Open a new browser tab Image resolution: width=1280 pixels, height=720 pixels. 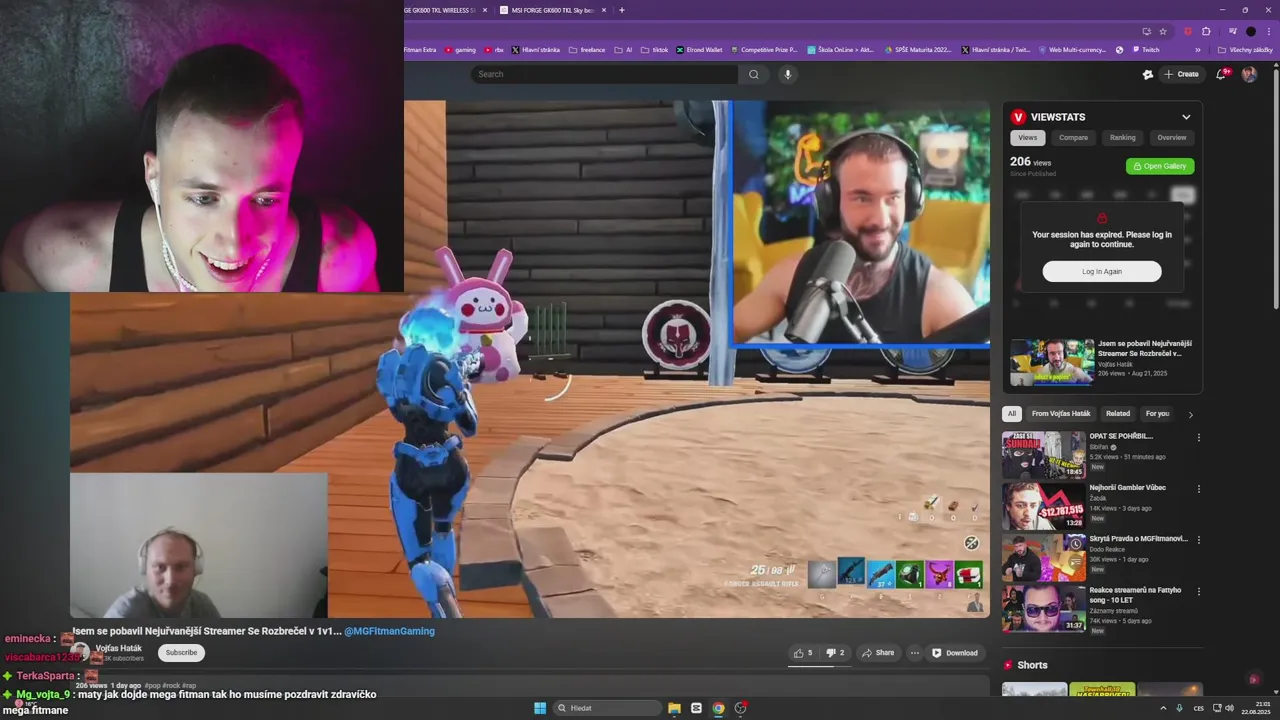click(x=621, y=10)
